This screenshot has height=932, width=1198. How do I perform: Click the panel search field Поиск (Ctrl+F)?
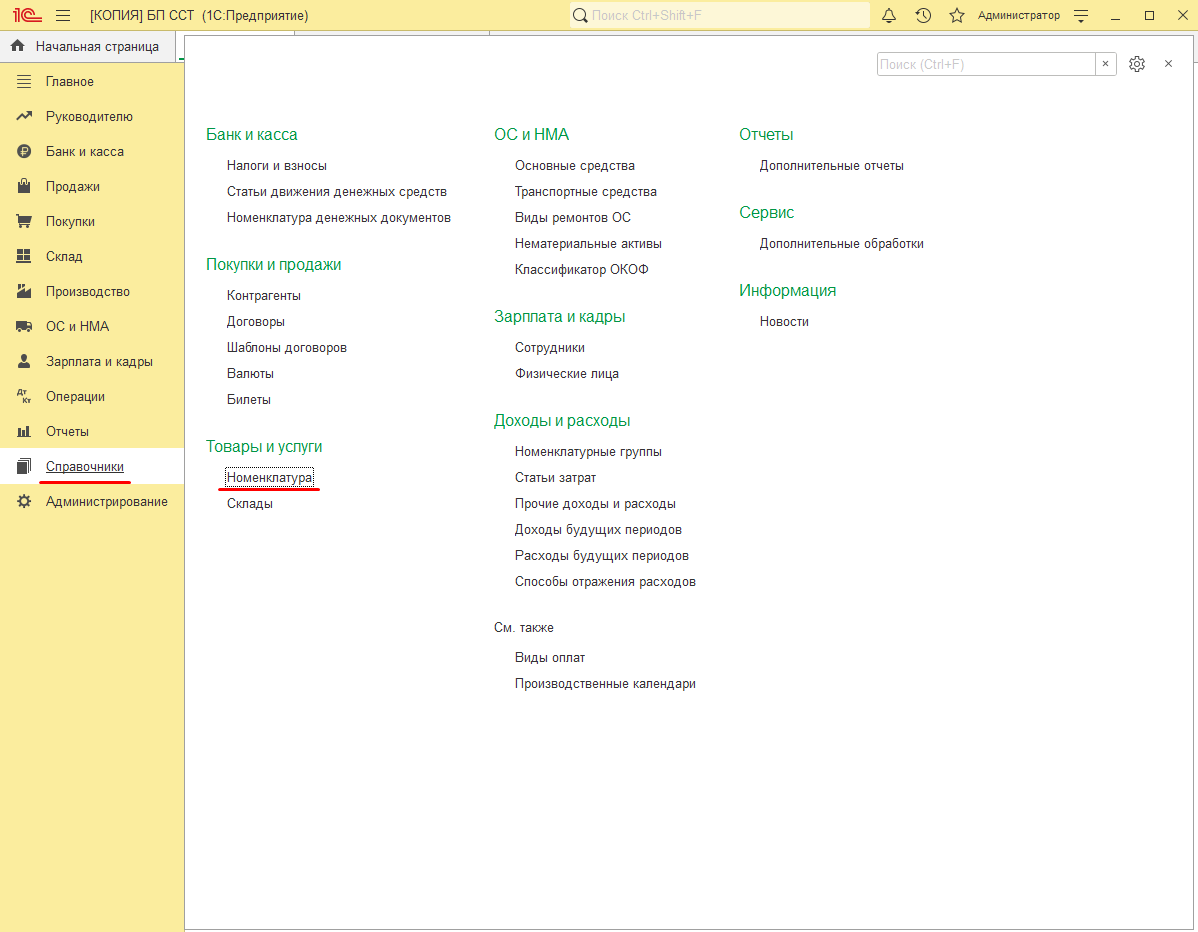[x=986, y=64]
